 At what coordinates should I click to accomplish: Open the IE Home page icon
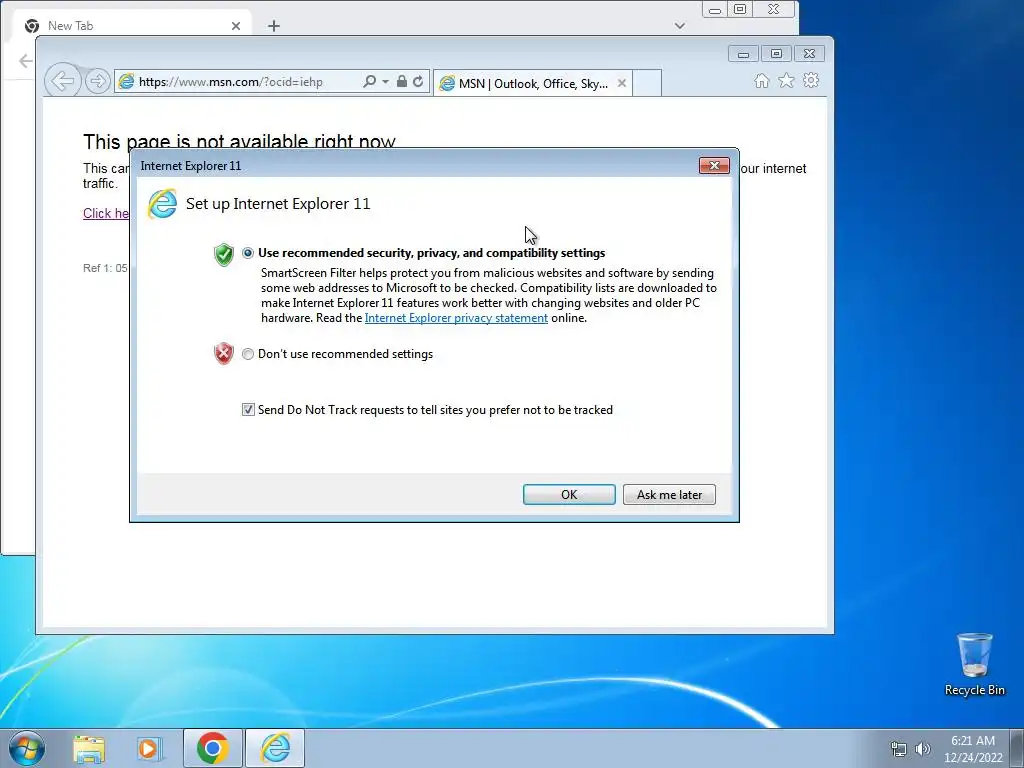click(x=761, y=80)
